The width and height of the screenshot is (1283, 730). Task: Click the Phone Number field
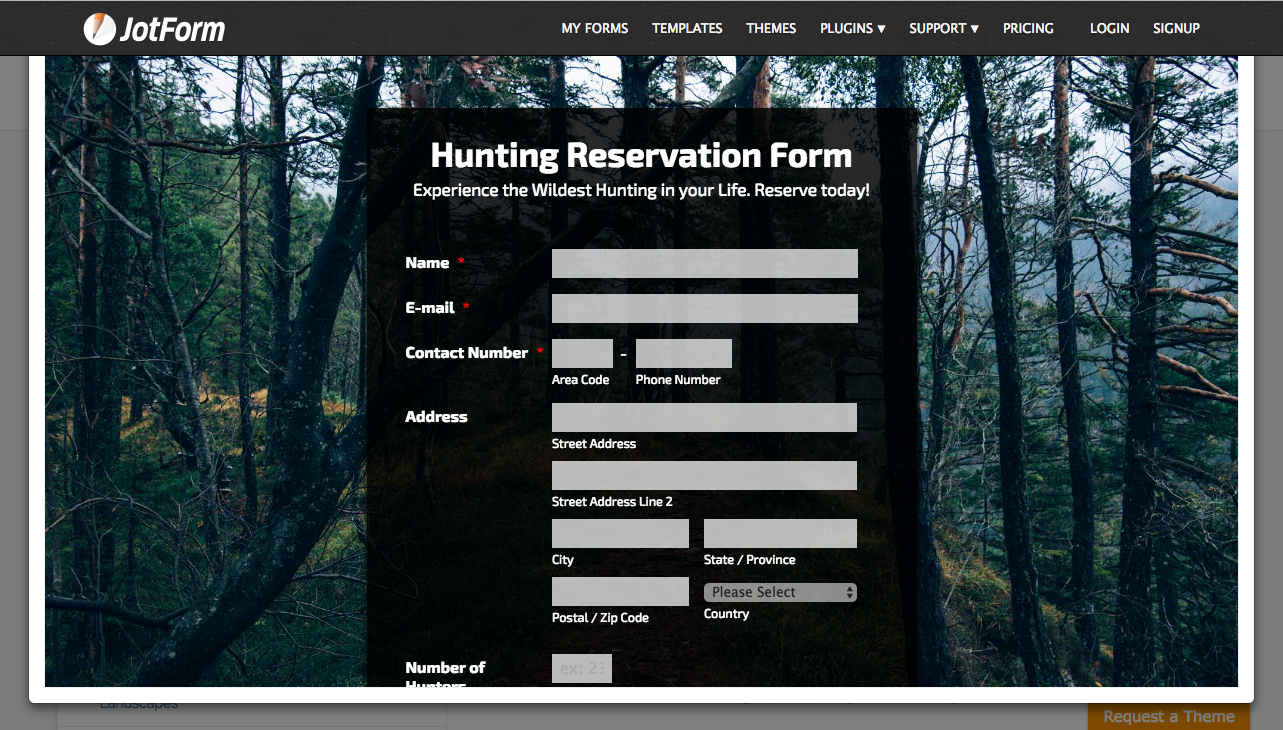point(684,353)
